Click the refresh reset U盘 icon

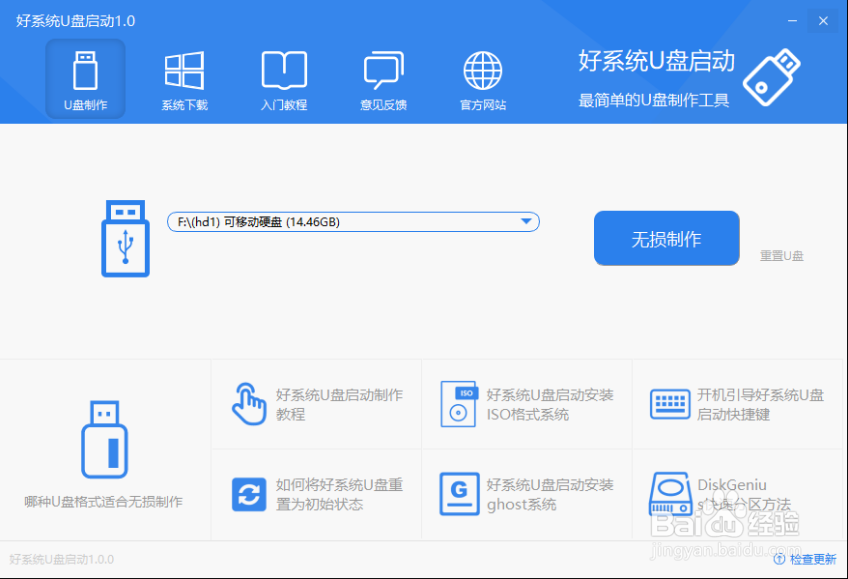[249, 494]
